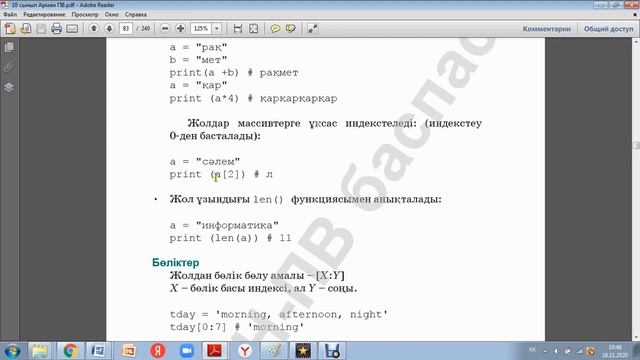Print the document with printer icon
Viewport: 640px width, 360px height.
point(56,29)
